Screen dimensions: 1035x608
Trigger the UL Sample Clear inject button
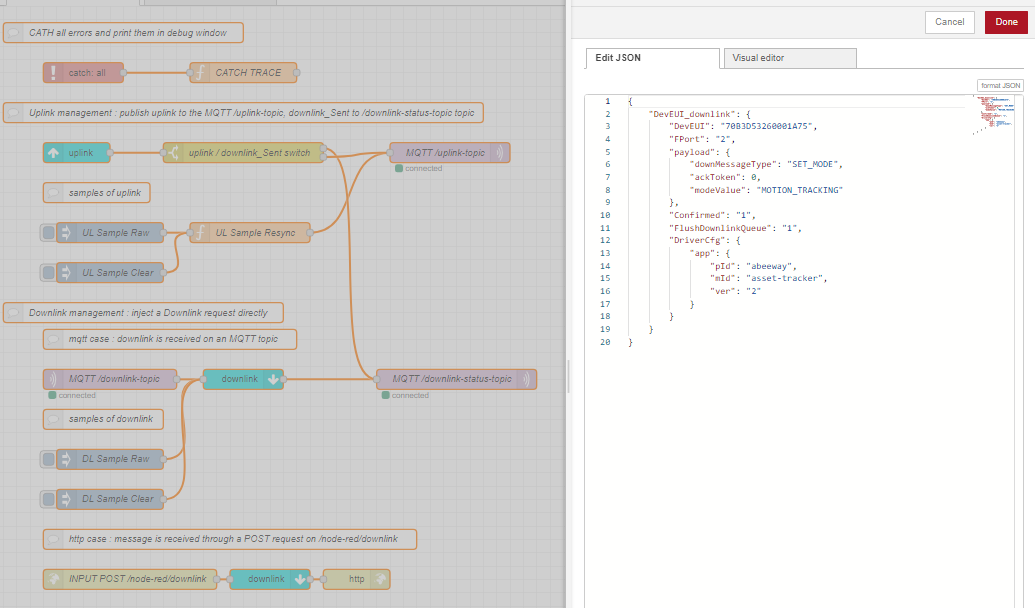coord(48,272)
